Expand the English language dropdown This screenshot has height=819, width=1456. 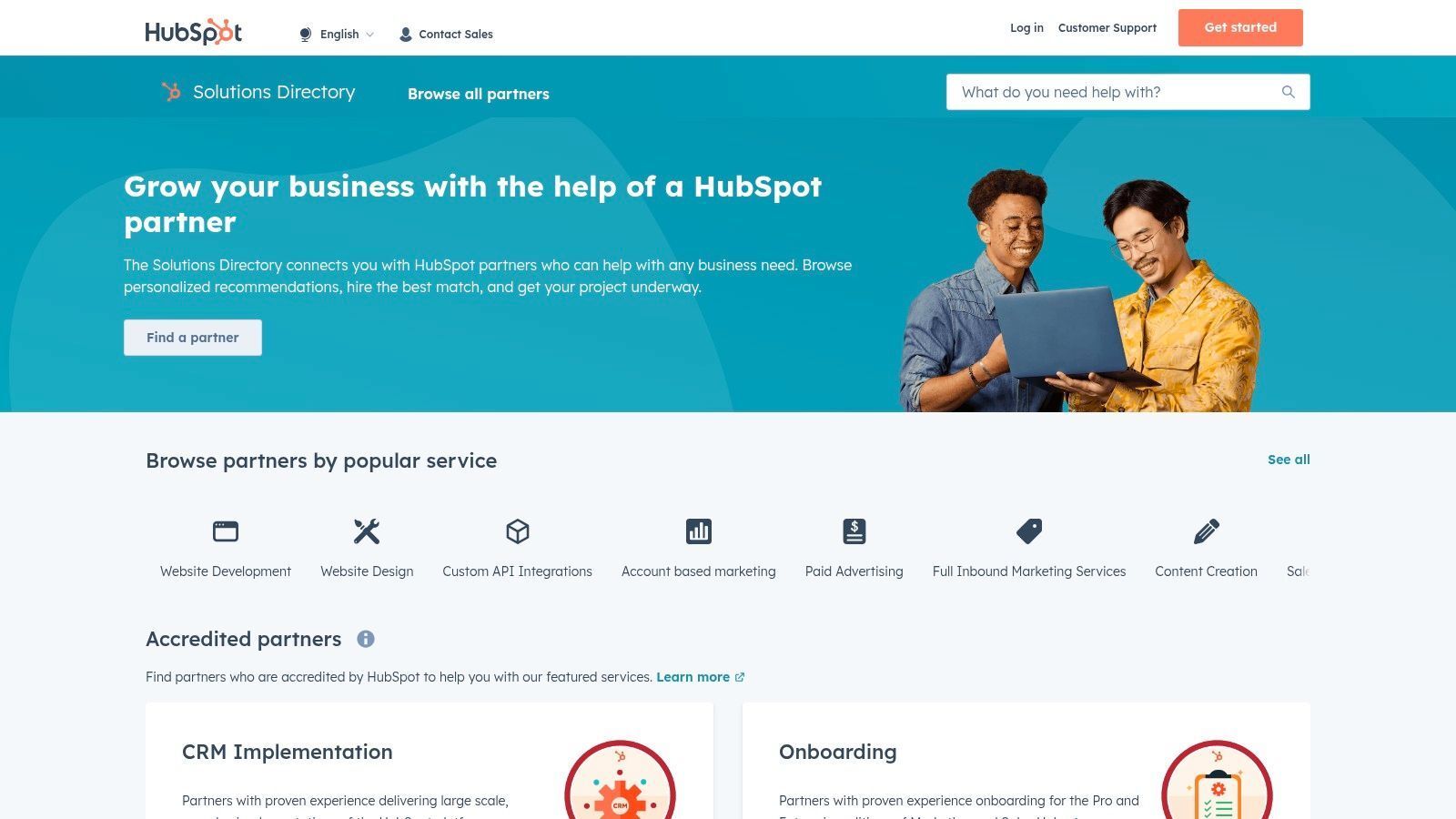coord(337,35)
